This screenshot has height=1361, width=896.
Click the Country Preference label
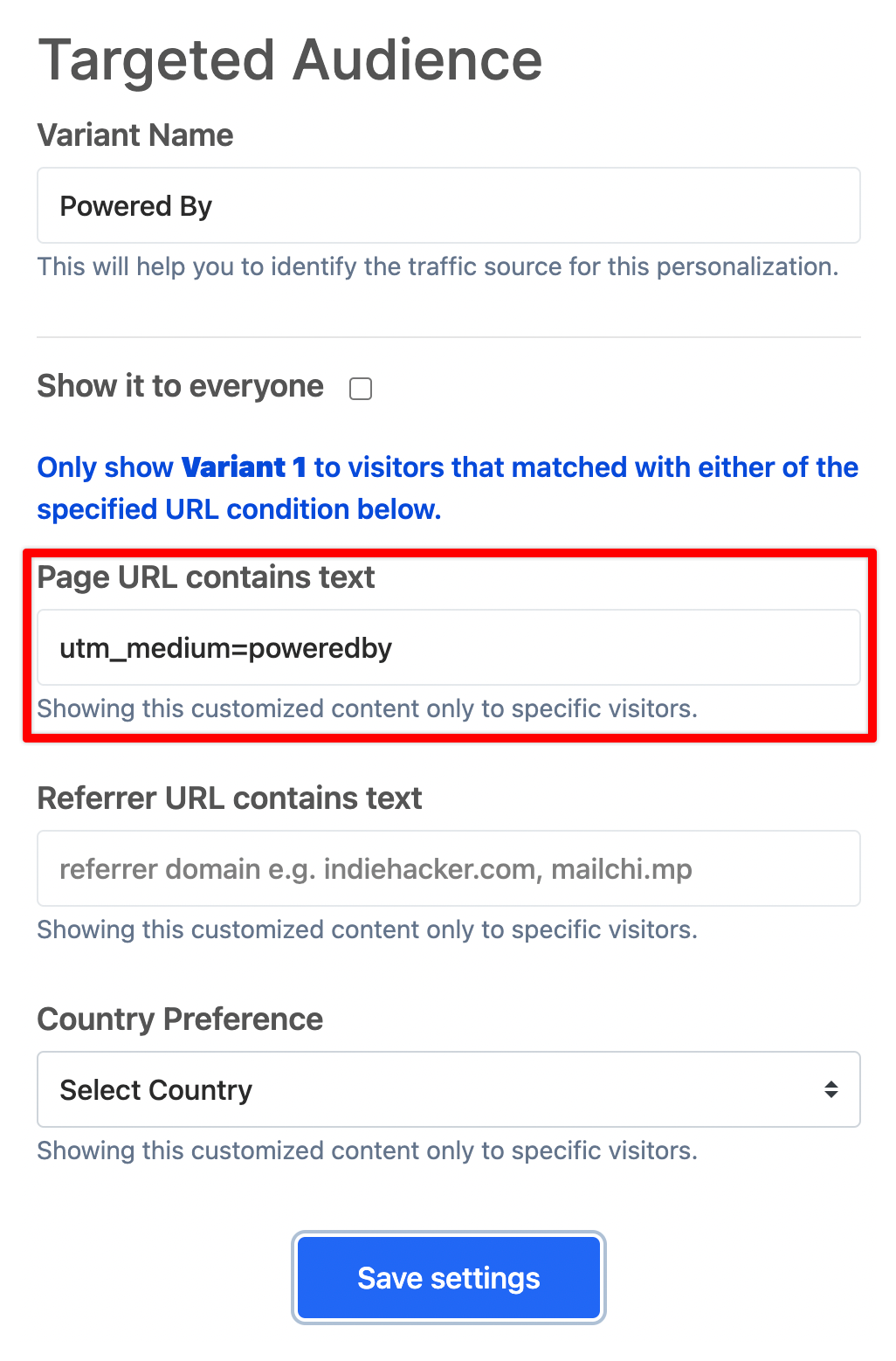point(180,1019)
